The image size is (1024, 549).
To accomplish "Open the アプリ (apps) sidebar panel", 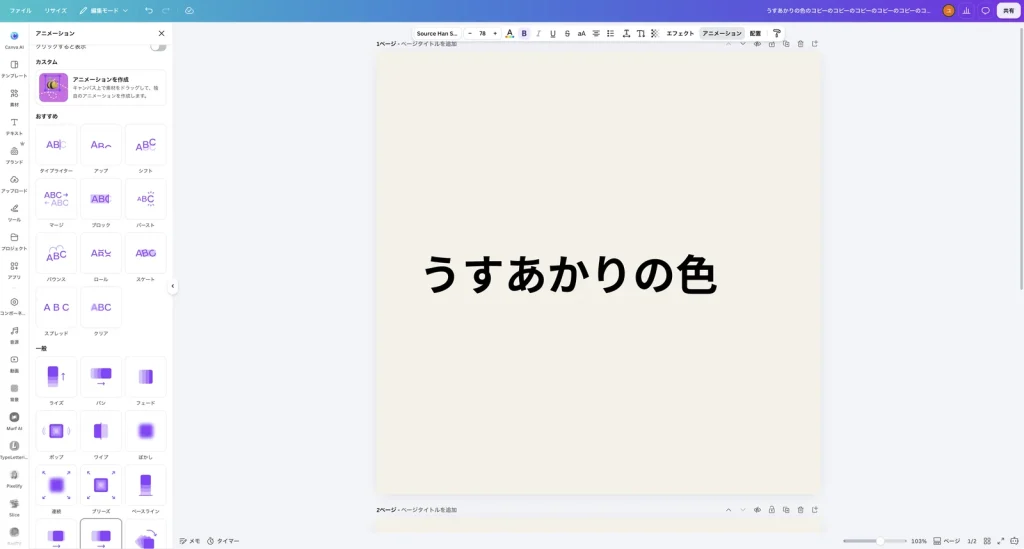I will coord(14,270).
